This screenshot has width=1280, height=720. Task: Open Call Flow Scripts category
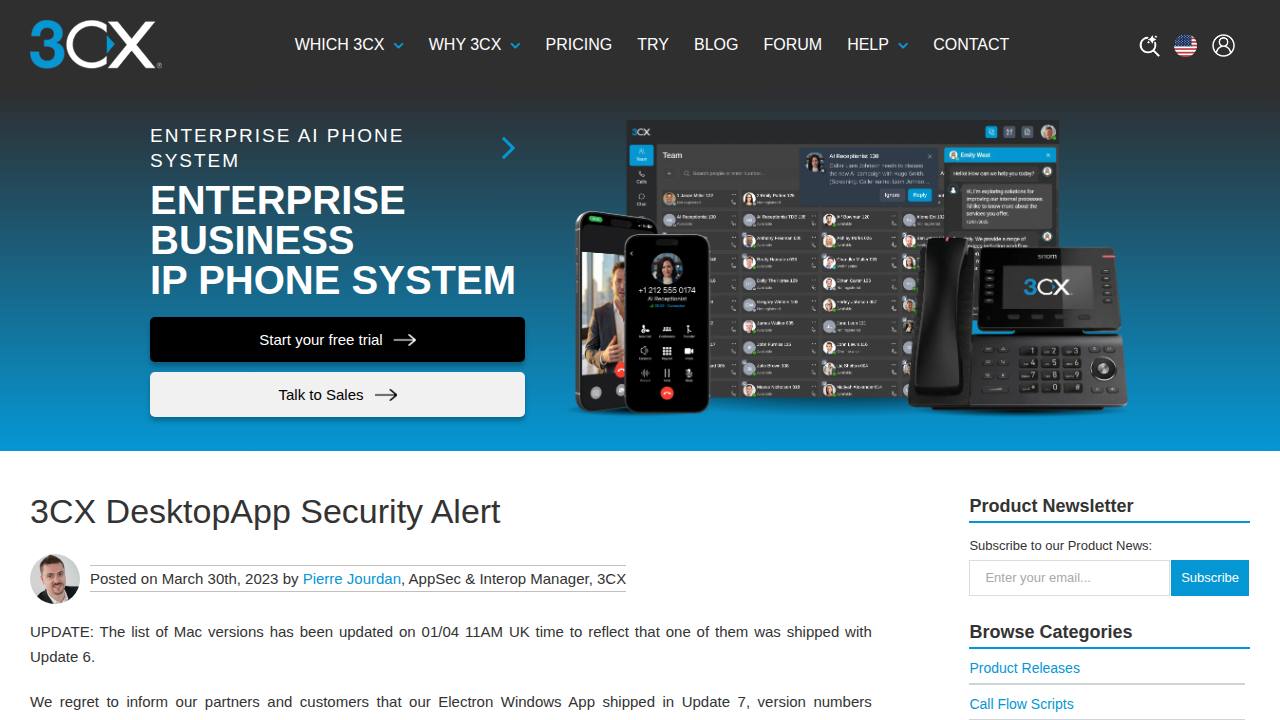[x=1021, y=703]
